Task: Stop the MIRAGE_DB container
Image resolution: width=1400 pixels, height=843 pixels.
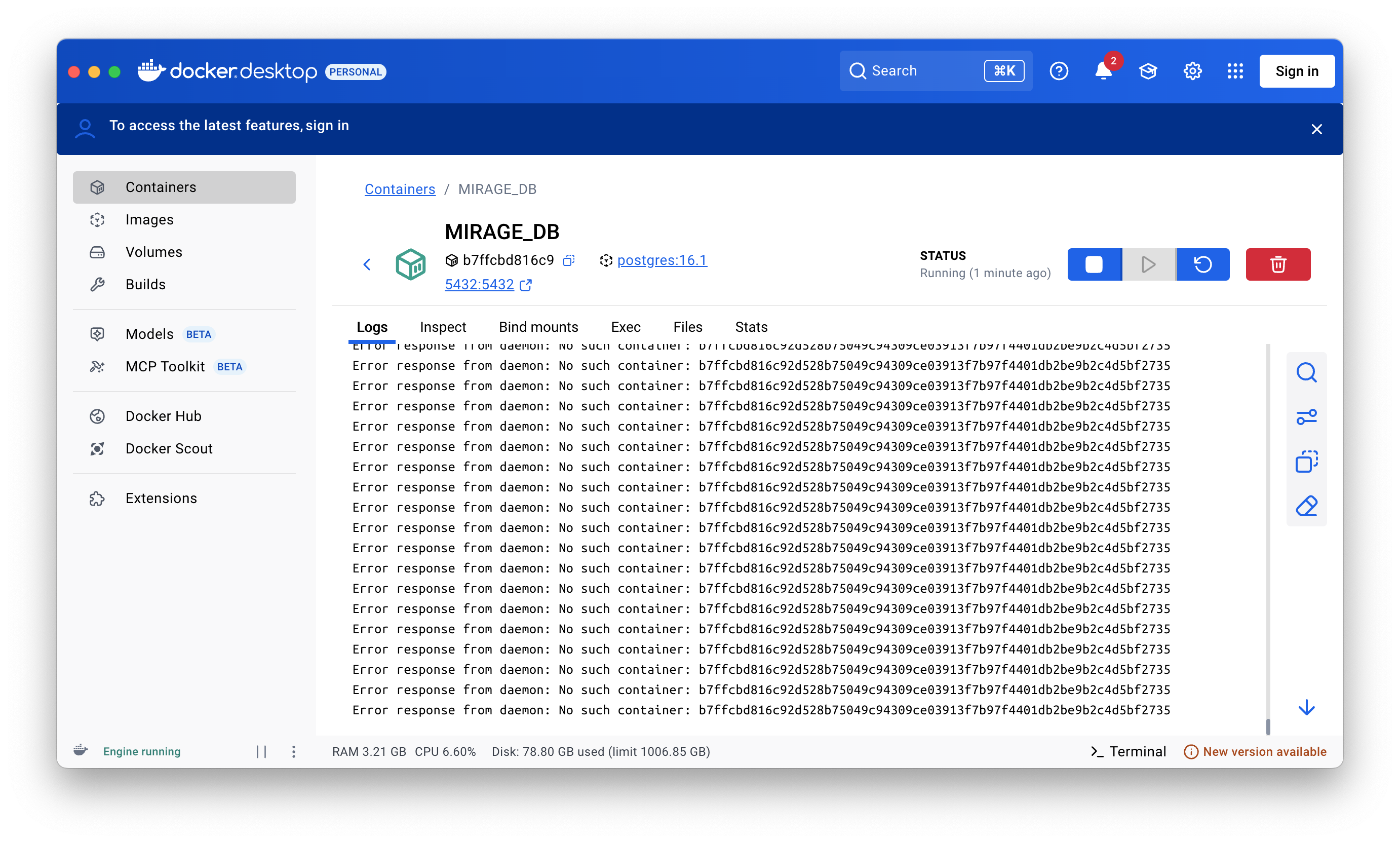Action: 1094,264
